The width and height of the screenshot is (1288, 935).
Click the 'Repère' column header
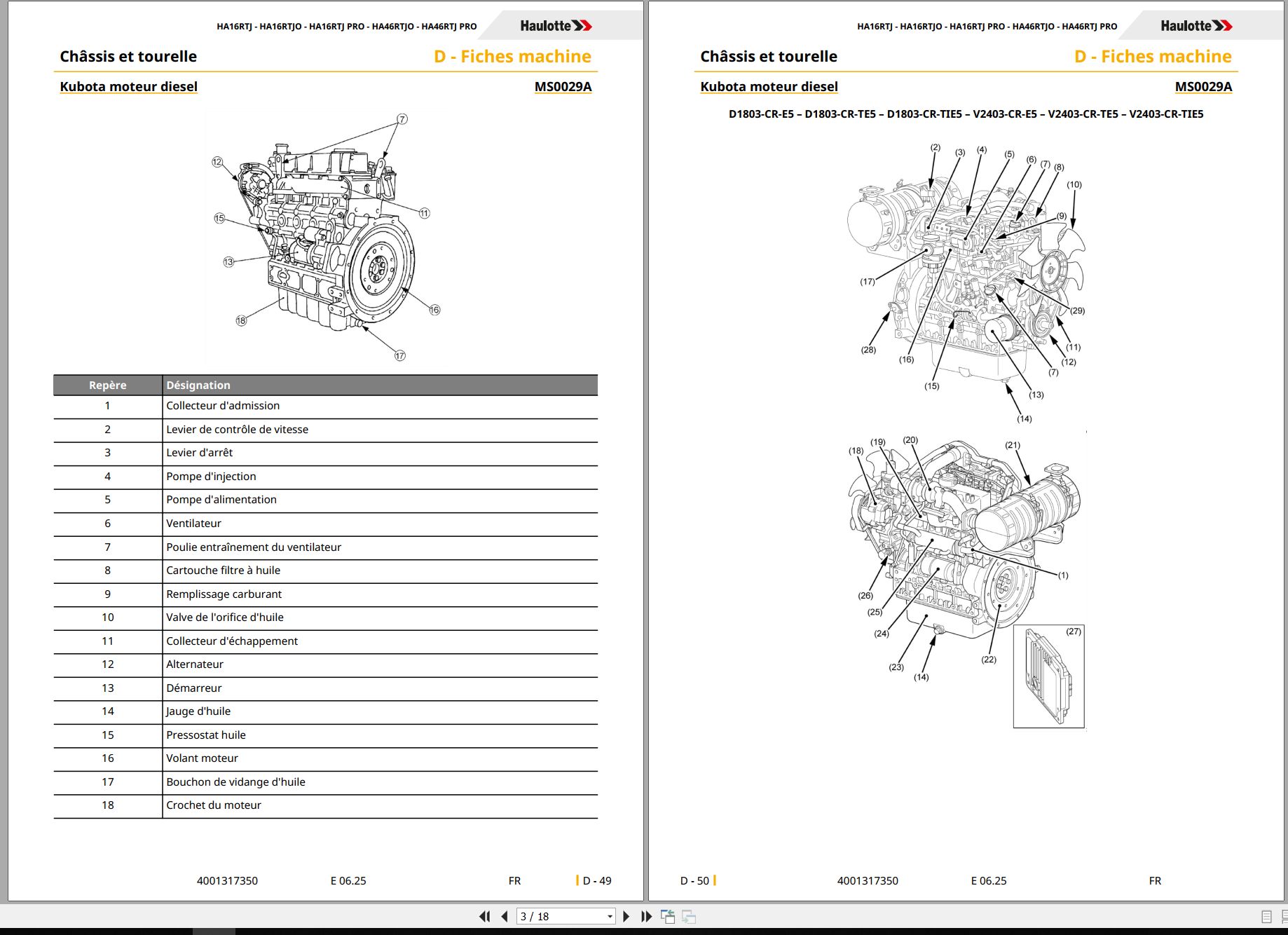pyautogui.click(x=108, y=385)
